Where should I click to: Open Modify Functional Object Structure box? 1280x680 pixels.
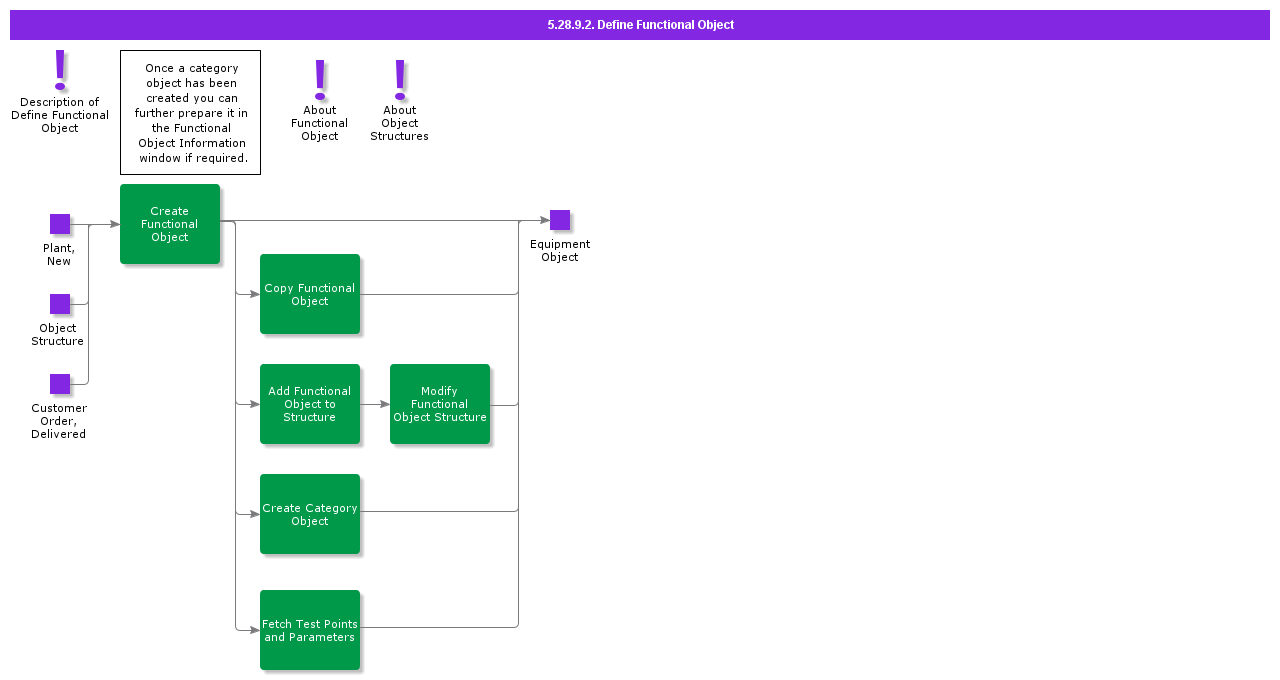tap(440, 404)
